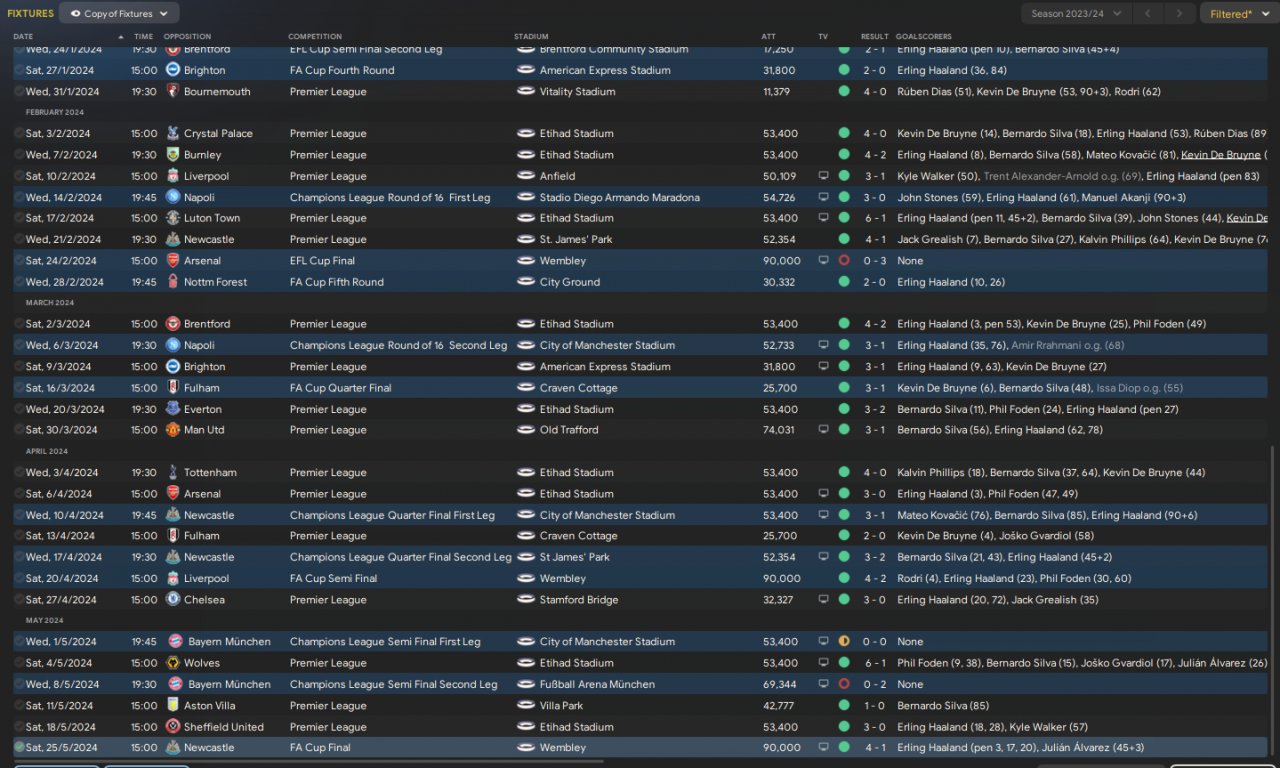Click the Napoli badge in the 14/2/2024 row

pos(173,197)
